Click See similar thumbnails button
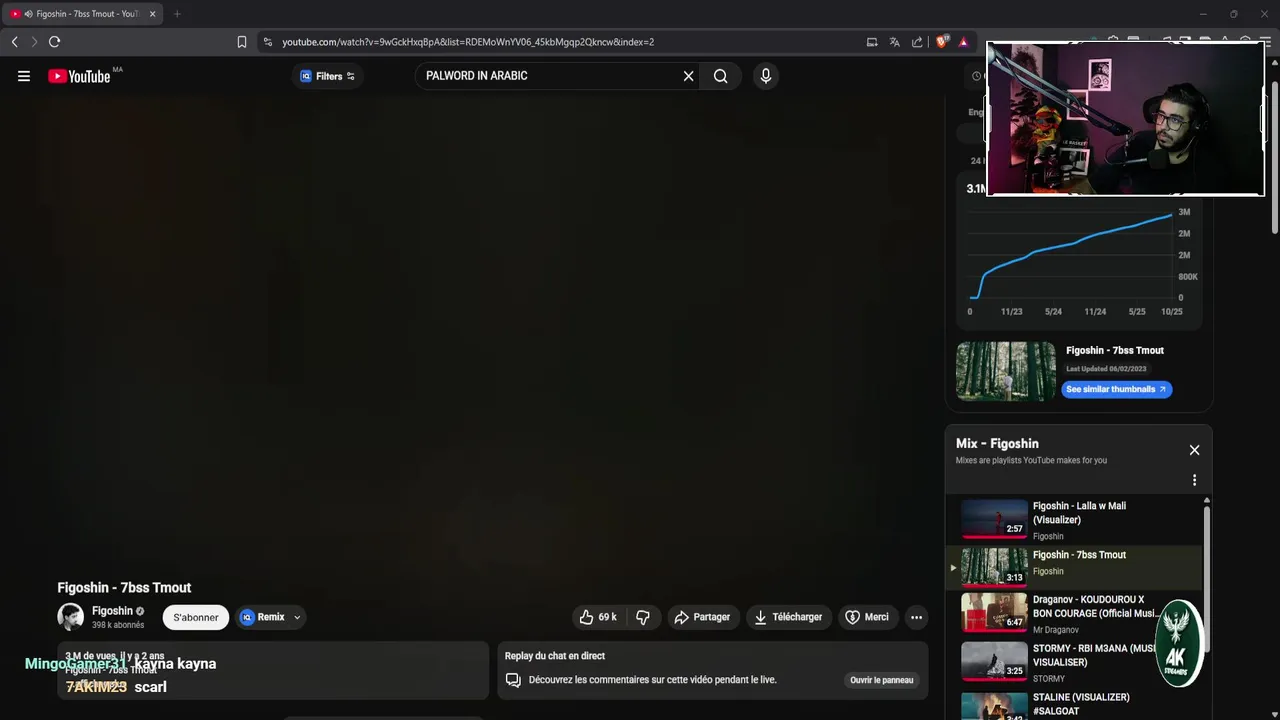 tap(1116, 389)
